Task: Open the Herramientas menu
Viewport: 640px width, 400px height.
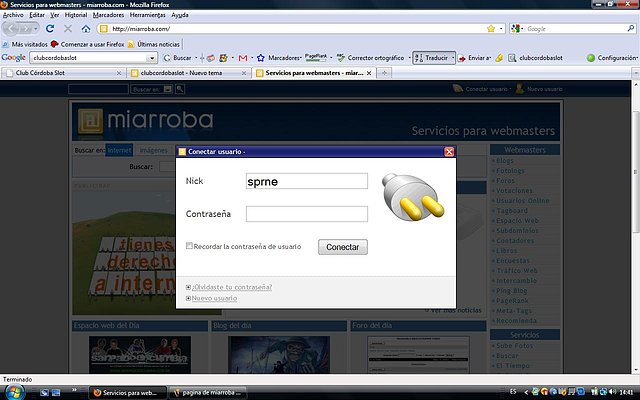Action: coord(147,15)
